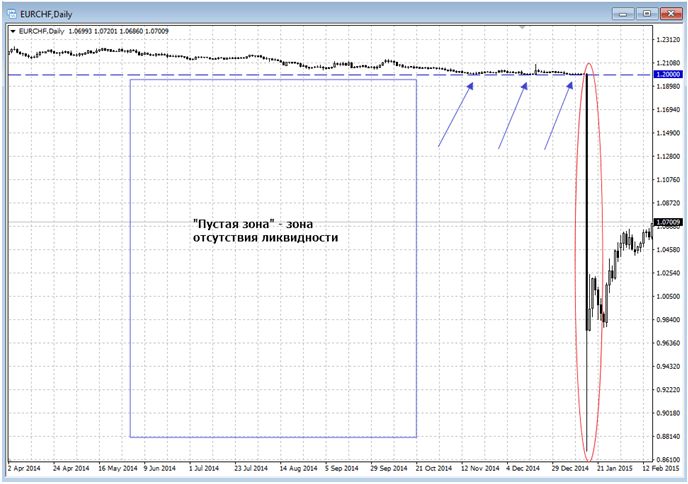Close the EURCHF,Daily chart window
Screen dimensions: 688x484
pos(670,12)
